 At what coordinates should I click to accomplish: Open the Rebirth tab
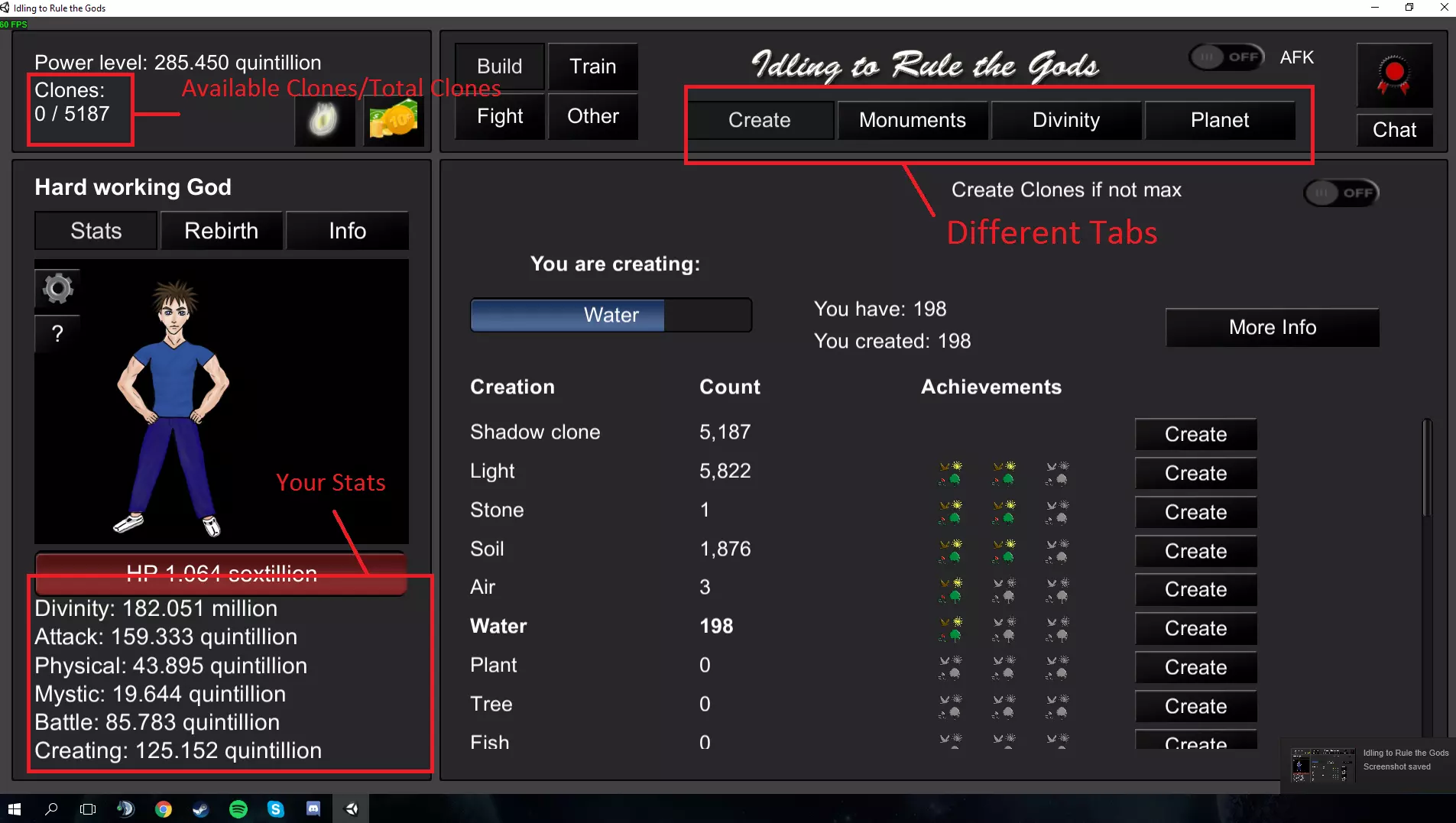pos(222,231)
